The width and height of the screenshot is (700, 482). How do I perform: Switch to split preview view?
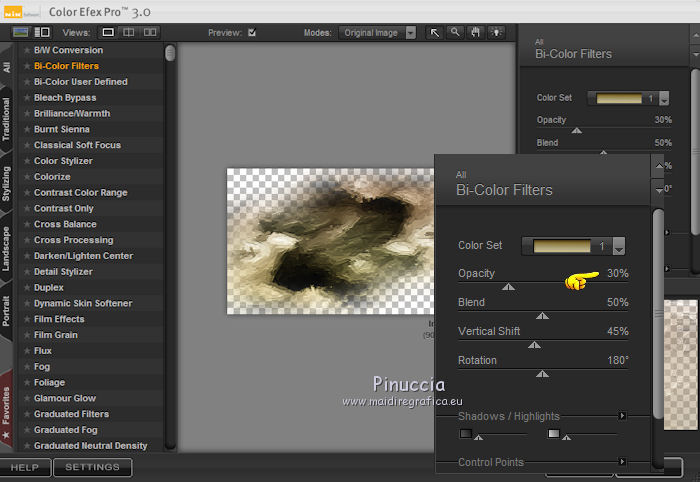click(x=128, y=32)
